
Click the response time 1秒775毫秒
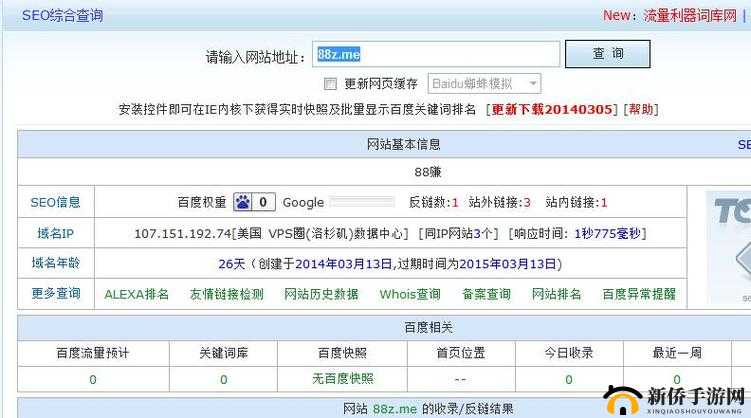607,234
